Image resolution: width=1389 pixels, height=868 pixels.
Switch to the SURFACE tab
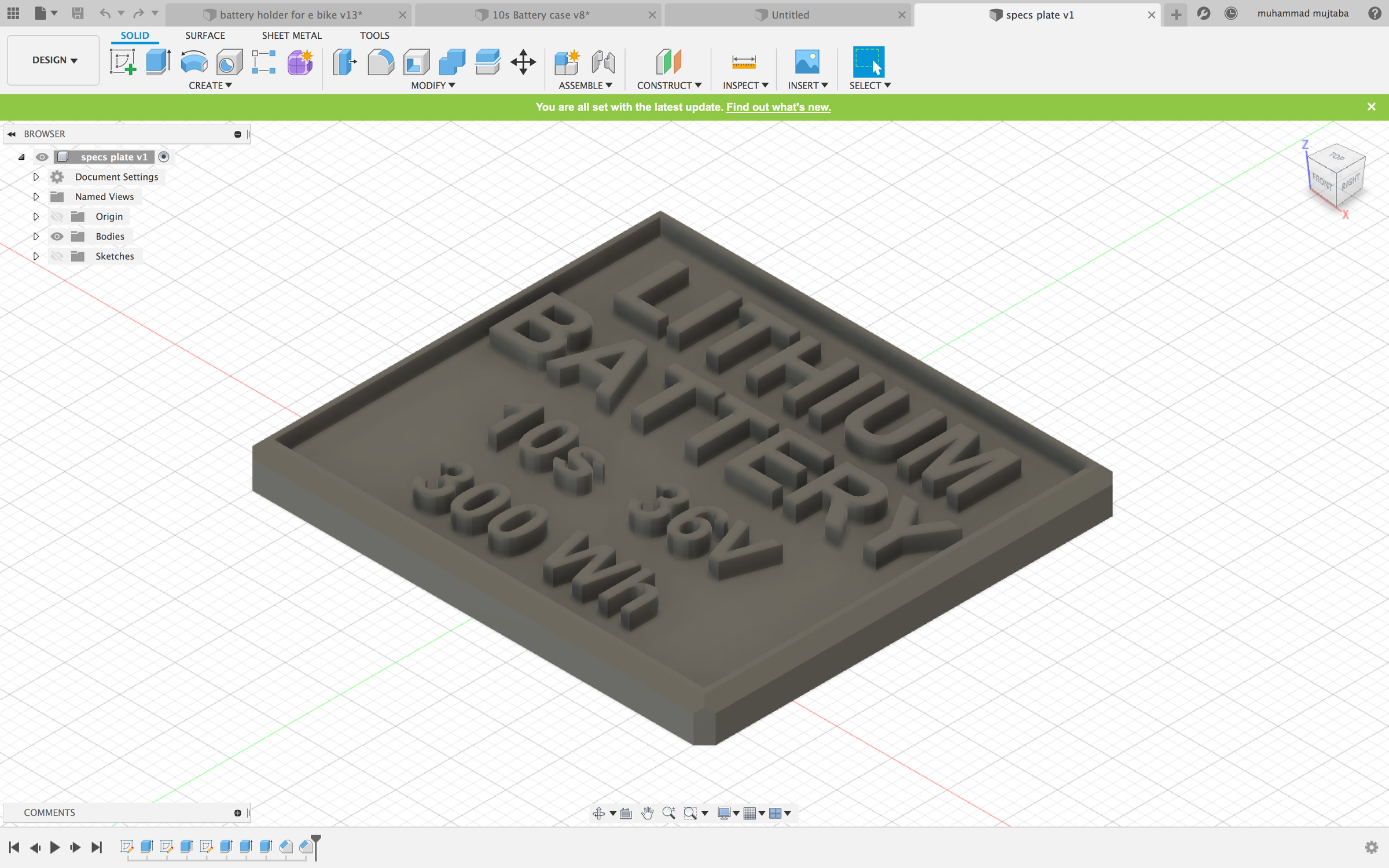click(x=205, y=35)
